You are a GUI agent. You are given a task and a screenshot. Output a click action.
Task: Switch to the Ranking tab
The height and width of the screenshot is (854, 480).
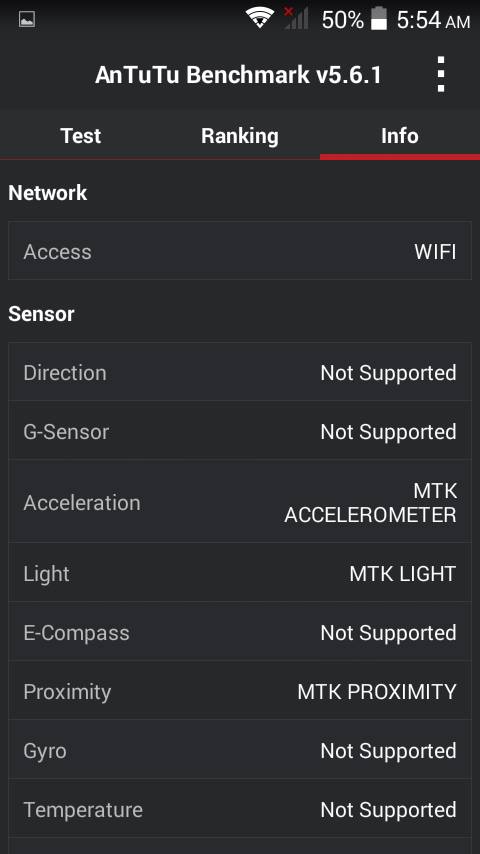(240, 136)
